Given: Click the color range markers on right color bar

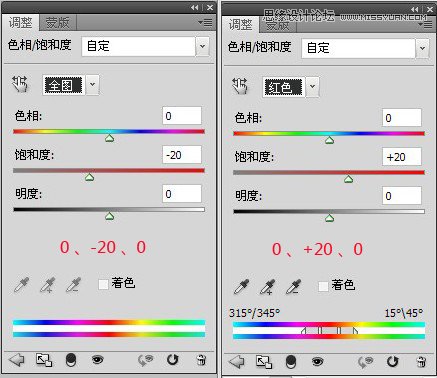Looking at the screenshot, I should point(329,331).
